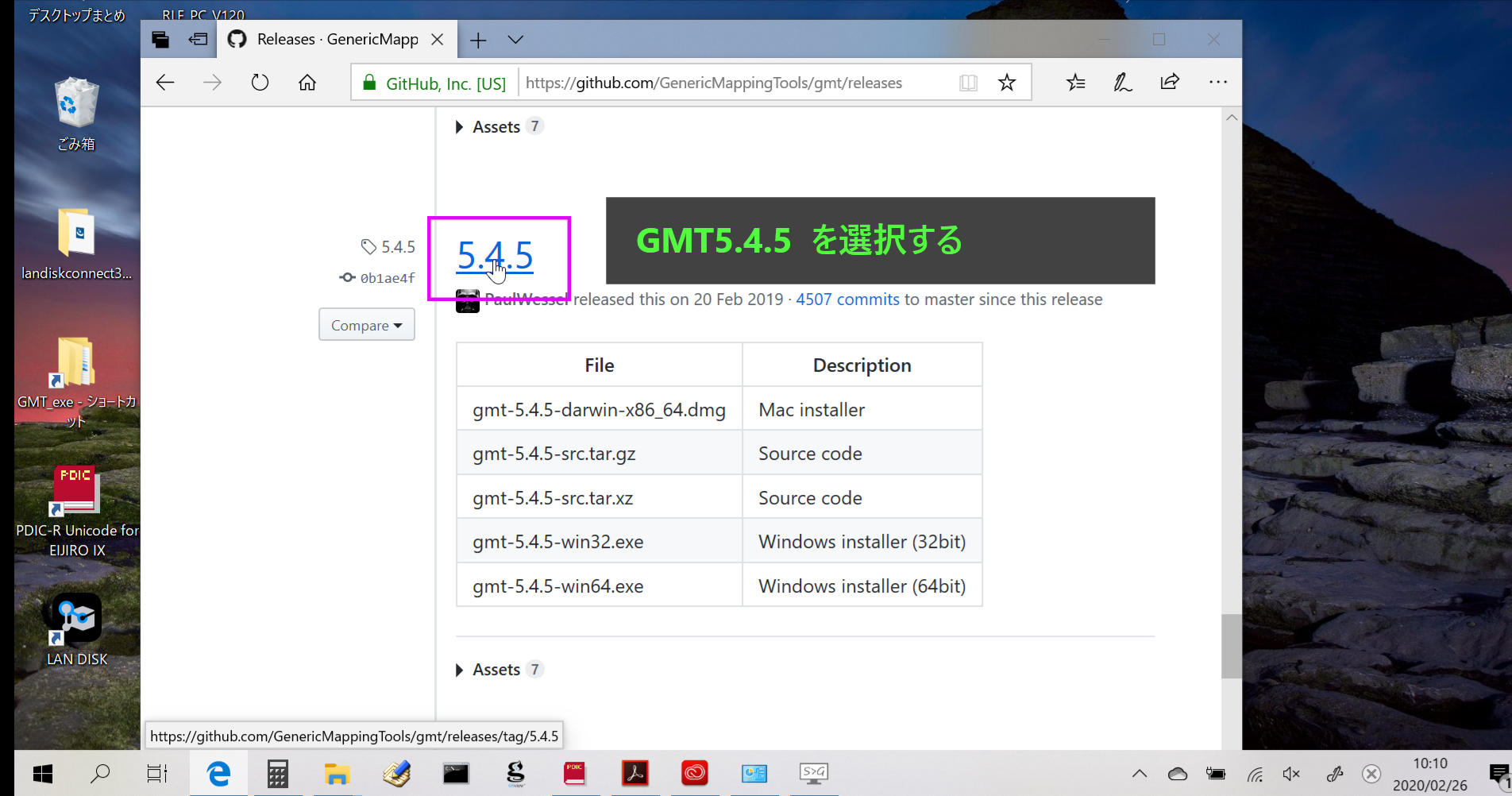Share this page using the share icon

[1169, 82]
